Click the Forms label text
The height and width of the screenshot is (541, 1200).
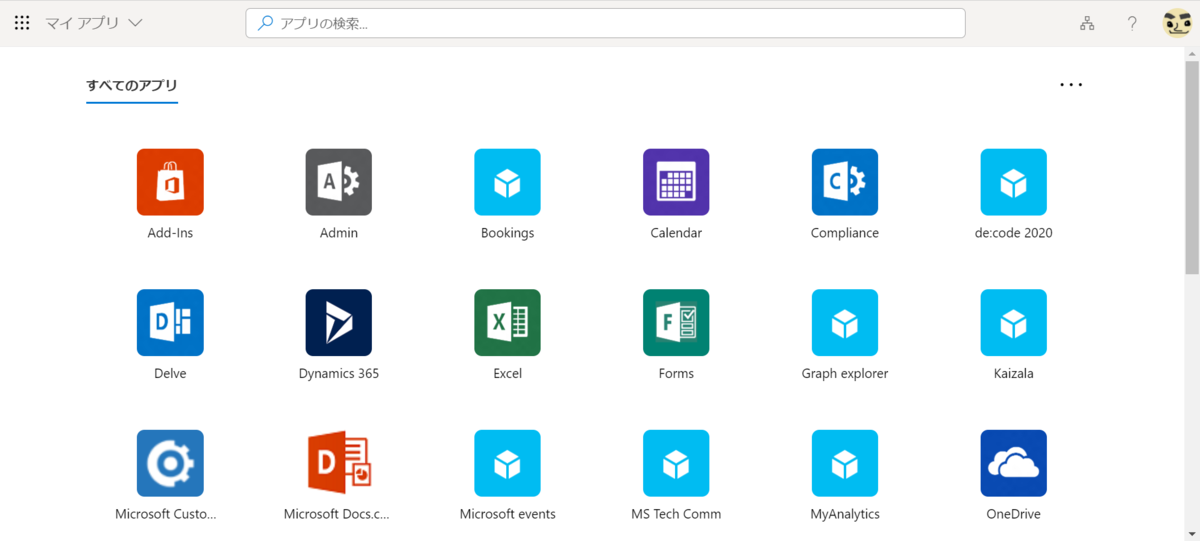[x=676, y=374]
